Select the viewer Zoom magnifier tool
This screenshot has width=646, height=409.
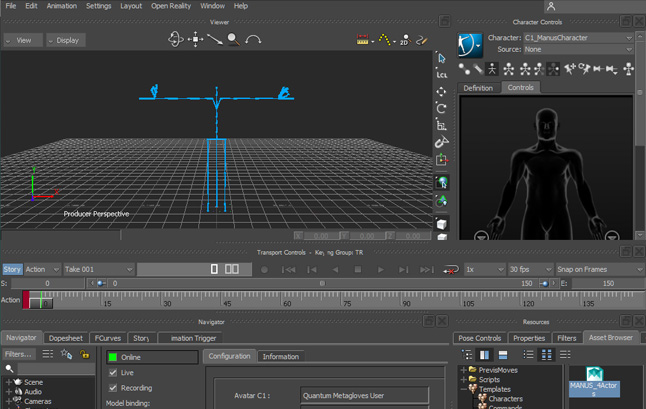(232, 39)
